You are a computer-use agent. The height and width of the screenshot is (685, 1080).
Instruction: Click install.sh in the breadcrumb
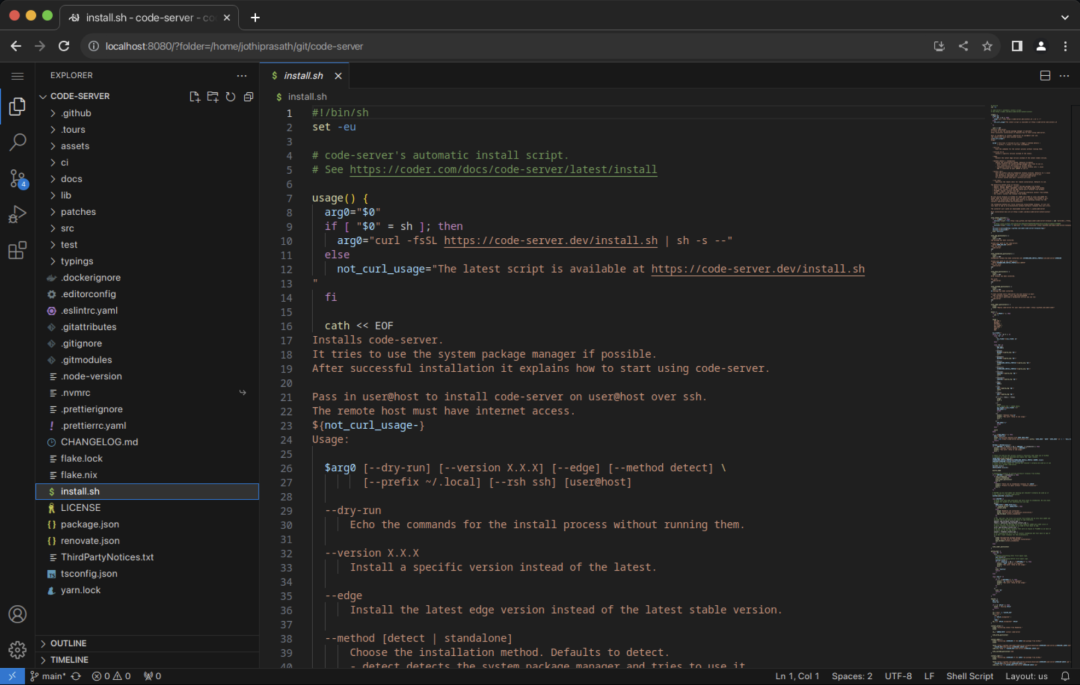307,97
